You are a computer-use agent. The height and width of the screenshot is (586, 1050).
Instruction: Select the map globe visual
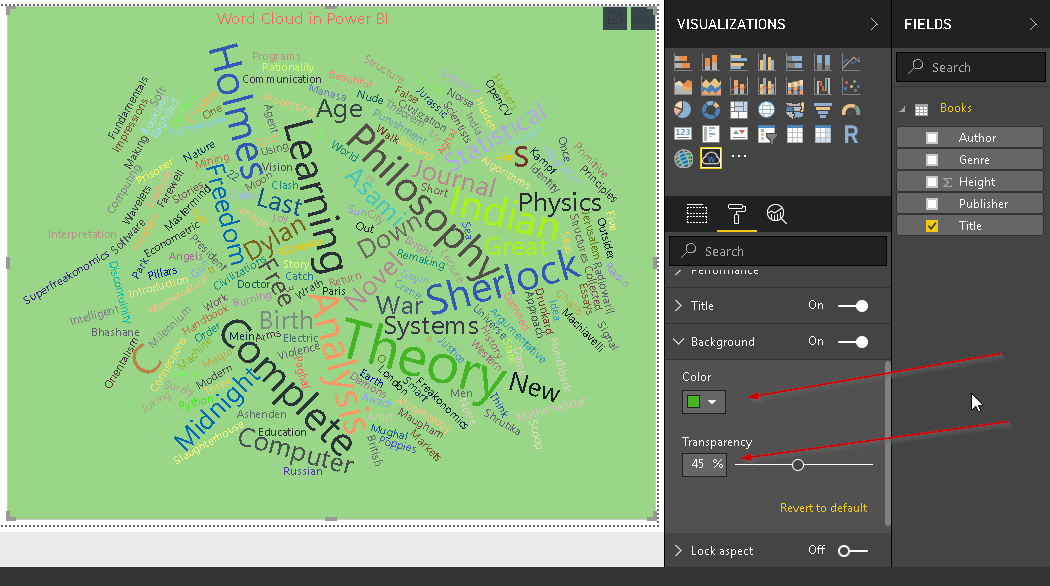767,110
